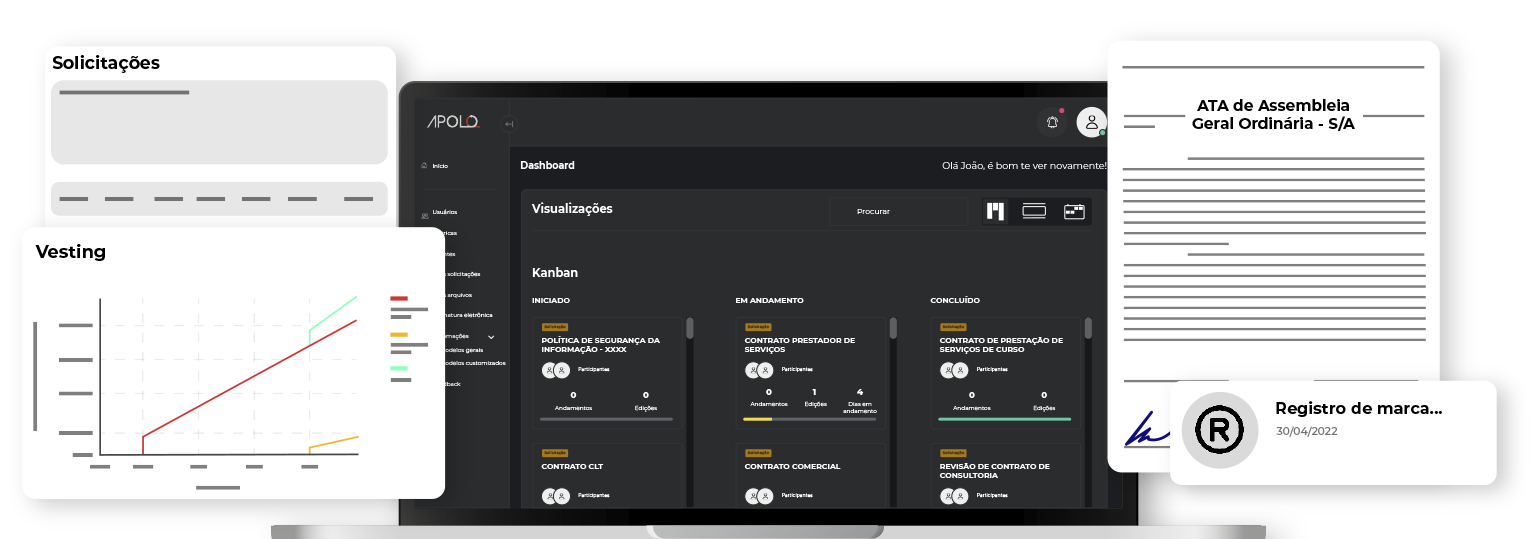Click the registered trademark icon on card

1219,431
